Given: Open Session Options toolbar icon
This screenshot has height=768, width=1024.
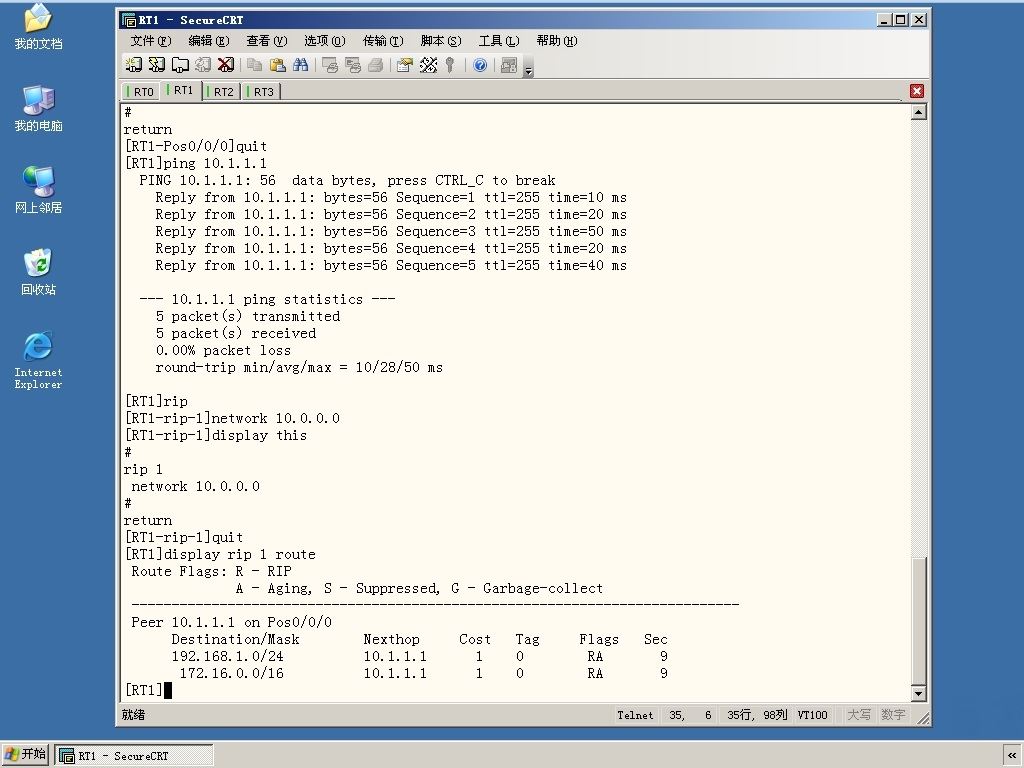Looking at the screenshot, I should pyautogui.click(x=405, y=65).
